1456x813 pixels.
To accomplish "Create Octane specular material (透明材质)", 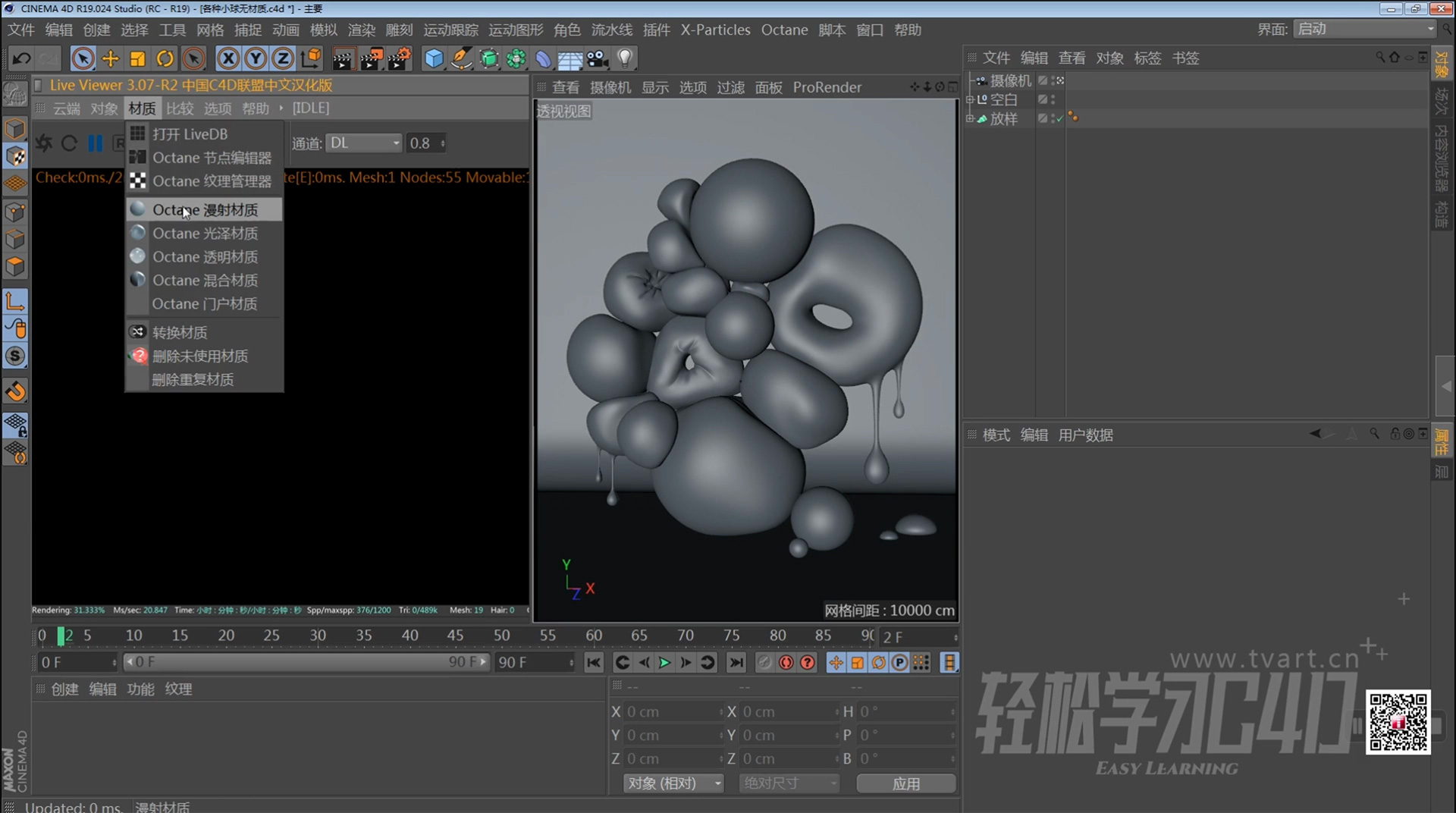I will 205,256.
